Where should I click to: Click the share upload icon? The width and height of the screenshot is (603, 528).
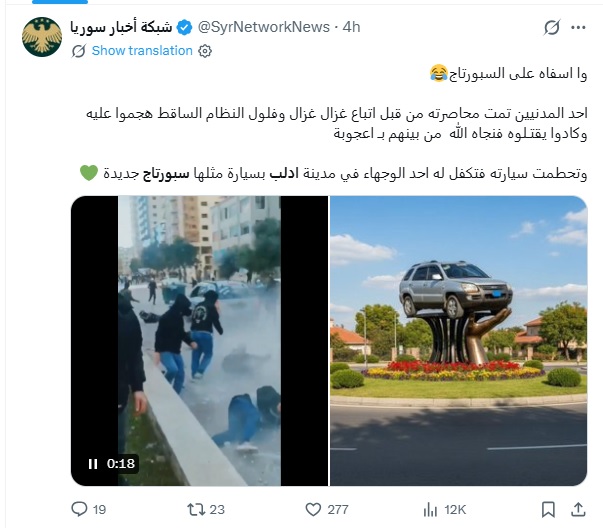point(578,509)
